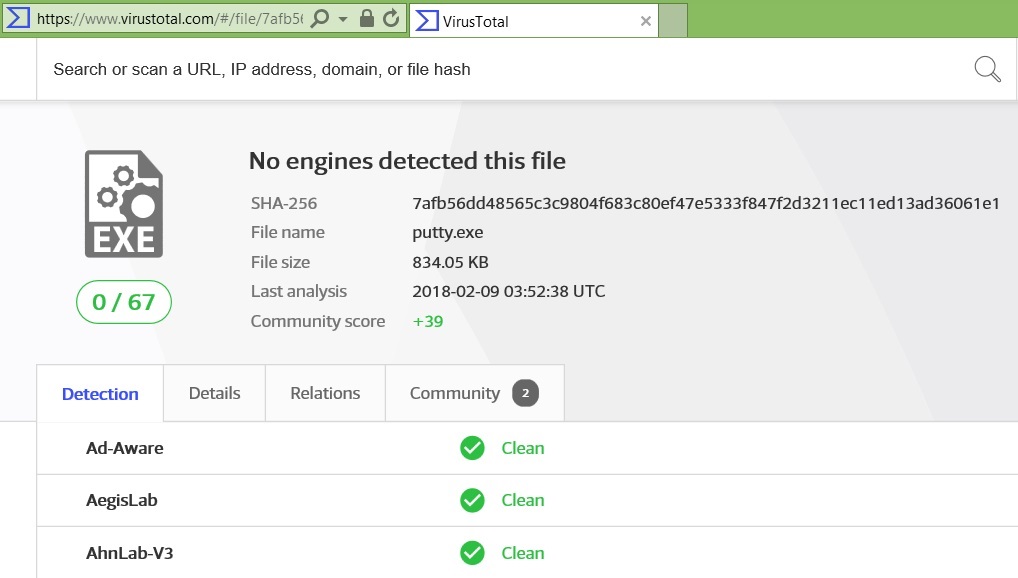This screenshot has width=1018, height=578.
Task: Click the green check icon for AhnLab-V3
Action: [472, 553]
